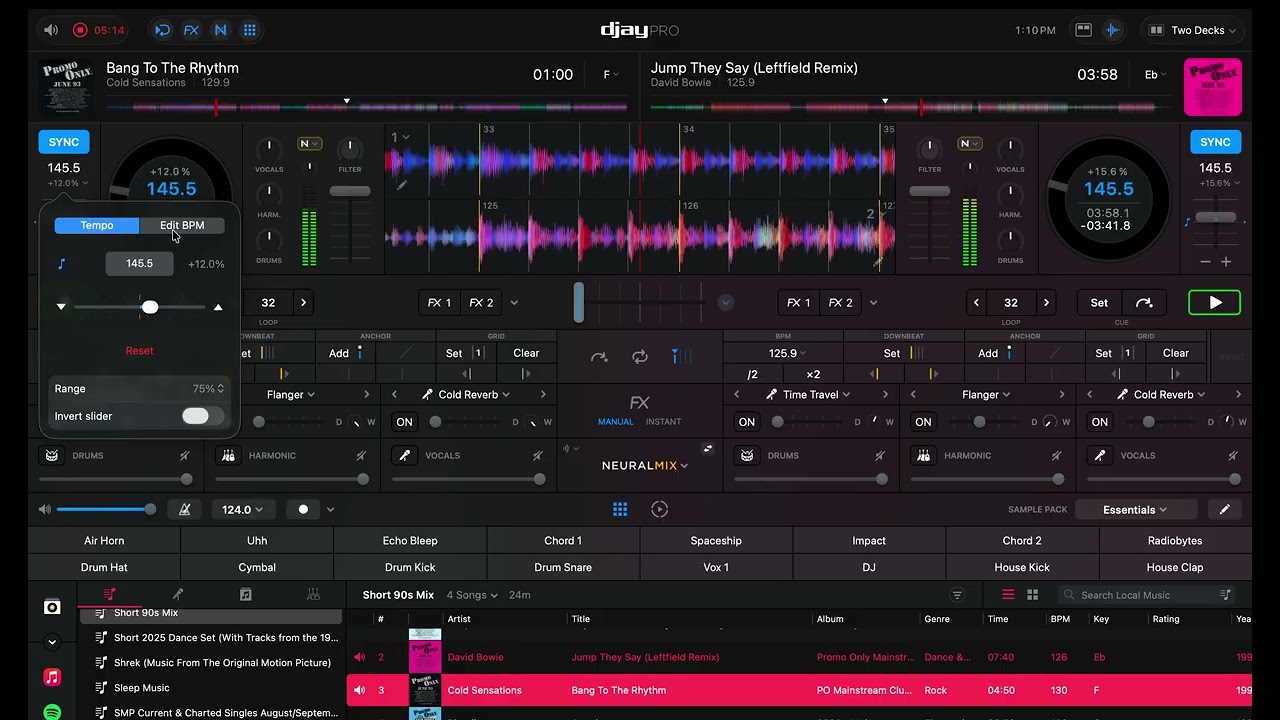
Task: Open the looper panel icon in top toolbar
Action: [x=162, y=30]
